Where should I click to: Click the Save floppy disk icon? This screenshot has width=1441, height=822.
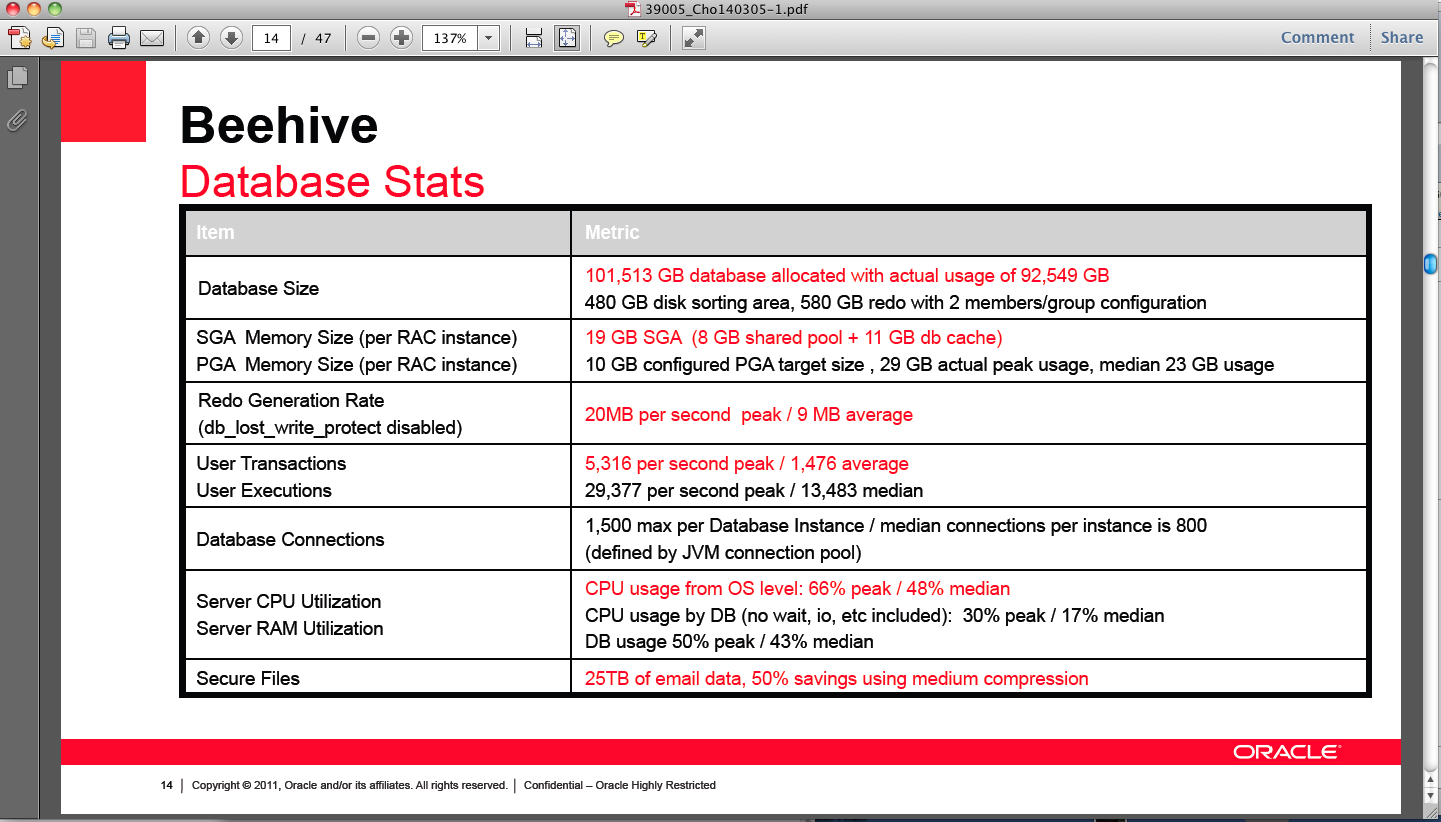tap(86, 38)
